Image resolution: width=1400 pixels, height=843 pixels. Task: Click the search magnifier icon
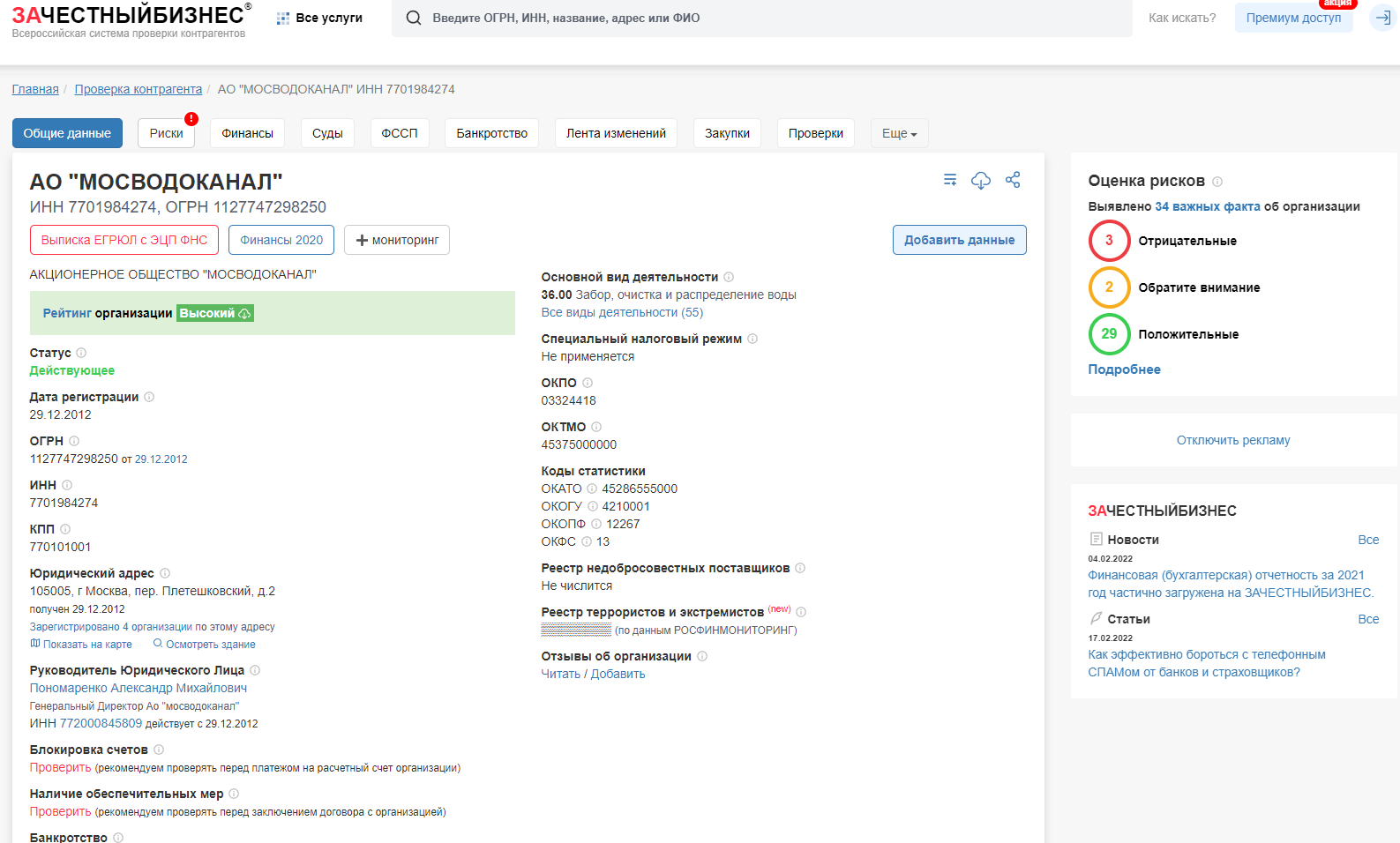click(x=413, y=18)
